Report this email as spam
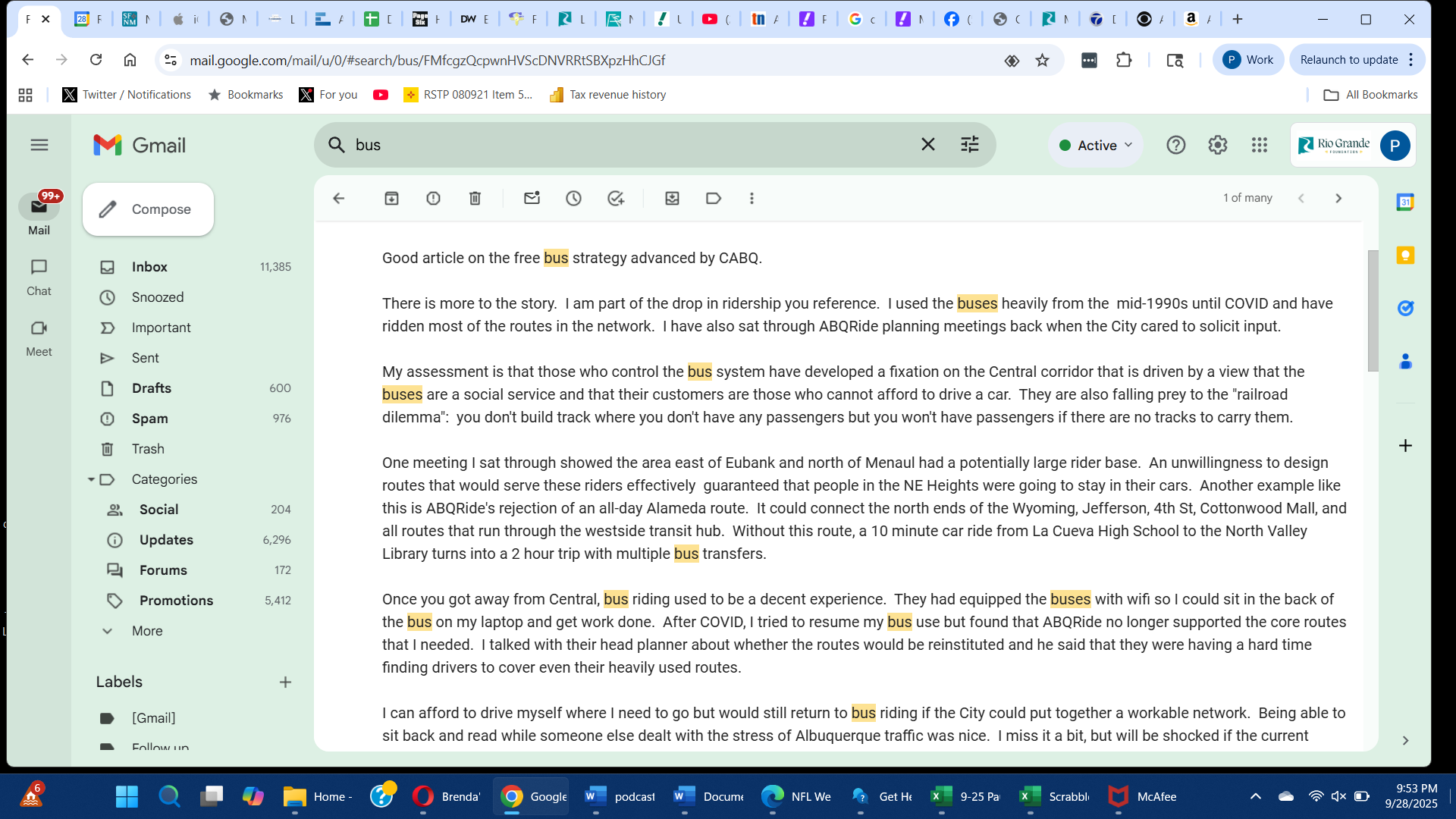 point(433,198)
